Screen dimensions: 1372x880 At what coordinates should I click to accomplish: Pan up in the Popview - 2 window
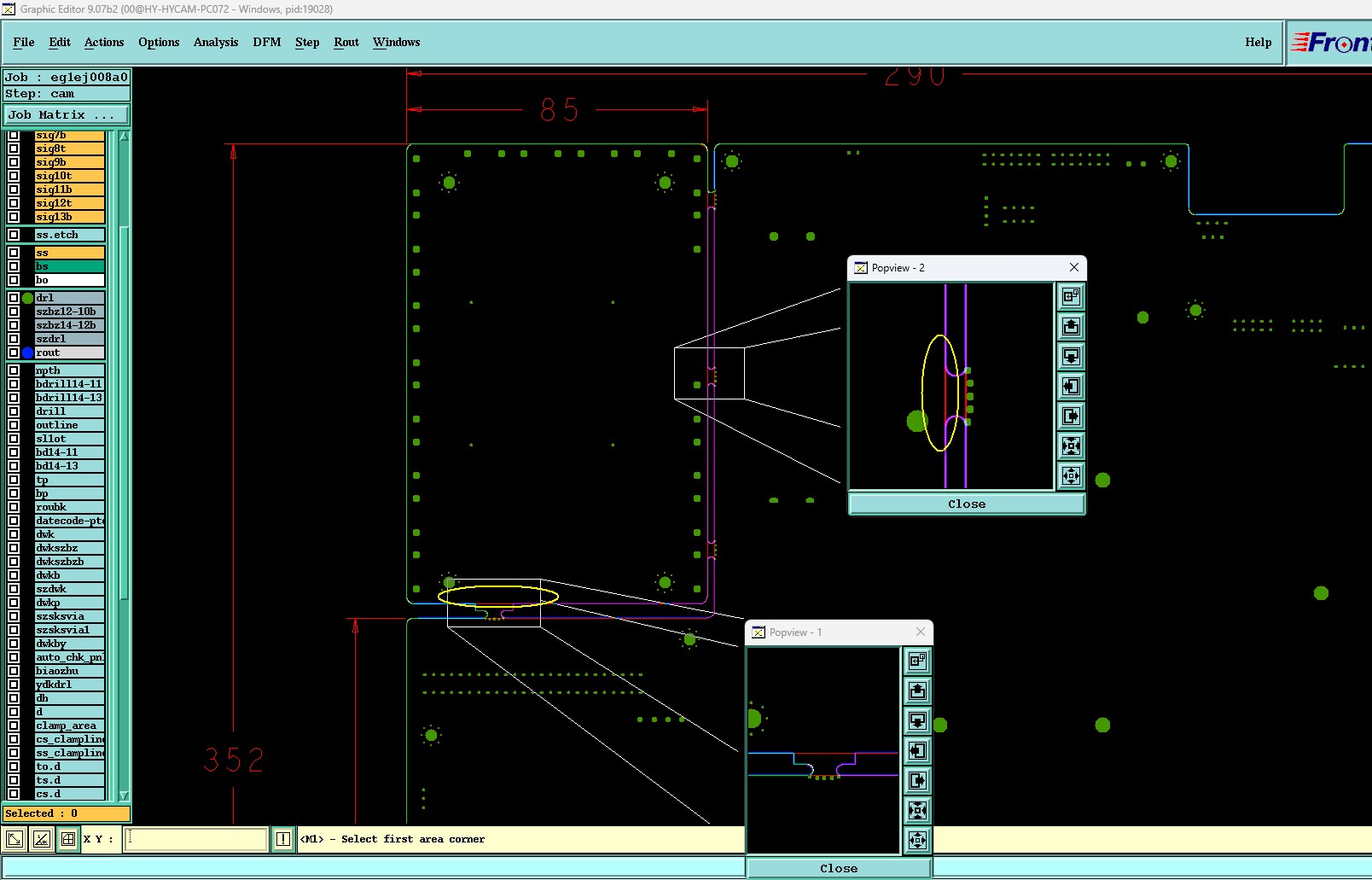pyautogui.click(x=1071, y=326)
